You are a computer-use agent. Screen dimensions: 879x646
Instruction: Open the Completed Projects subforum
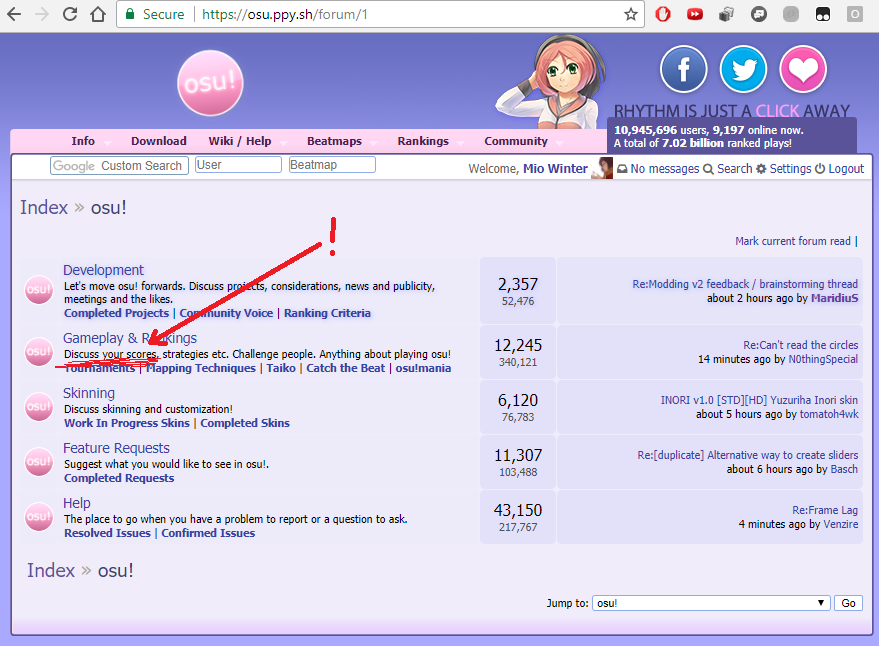click(x=116, y=313)
